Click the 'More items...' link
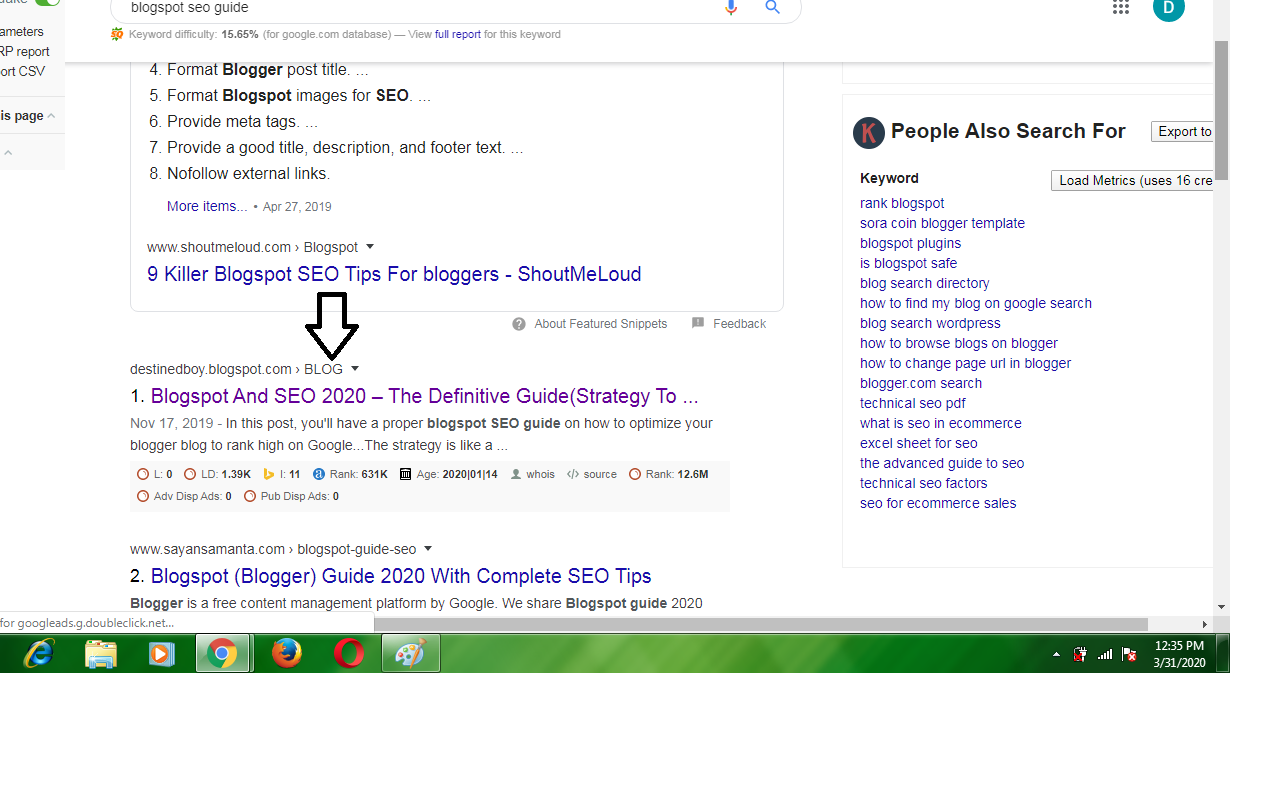1280x800 pixels. point(207,206)
